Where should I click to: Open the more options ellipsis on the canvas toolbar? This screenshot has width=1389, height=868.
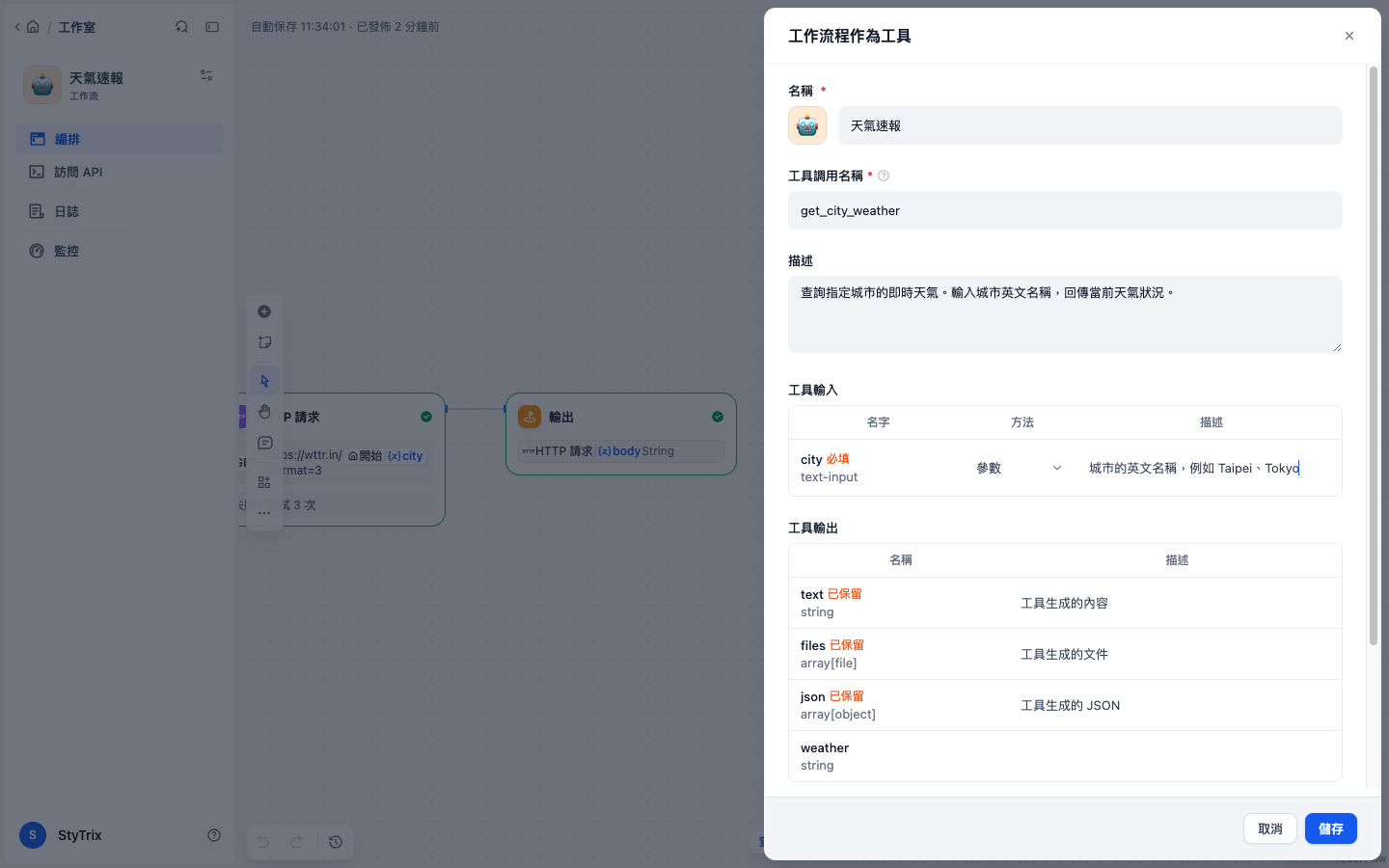click(x=264, y=513)
